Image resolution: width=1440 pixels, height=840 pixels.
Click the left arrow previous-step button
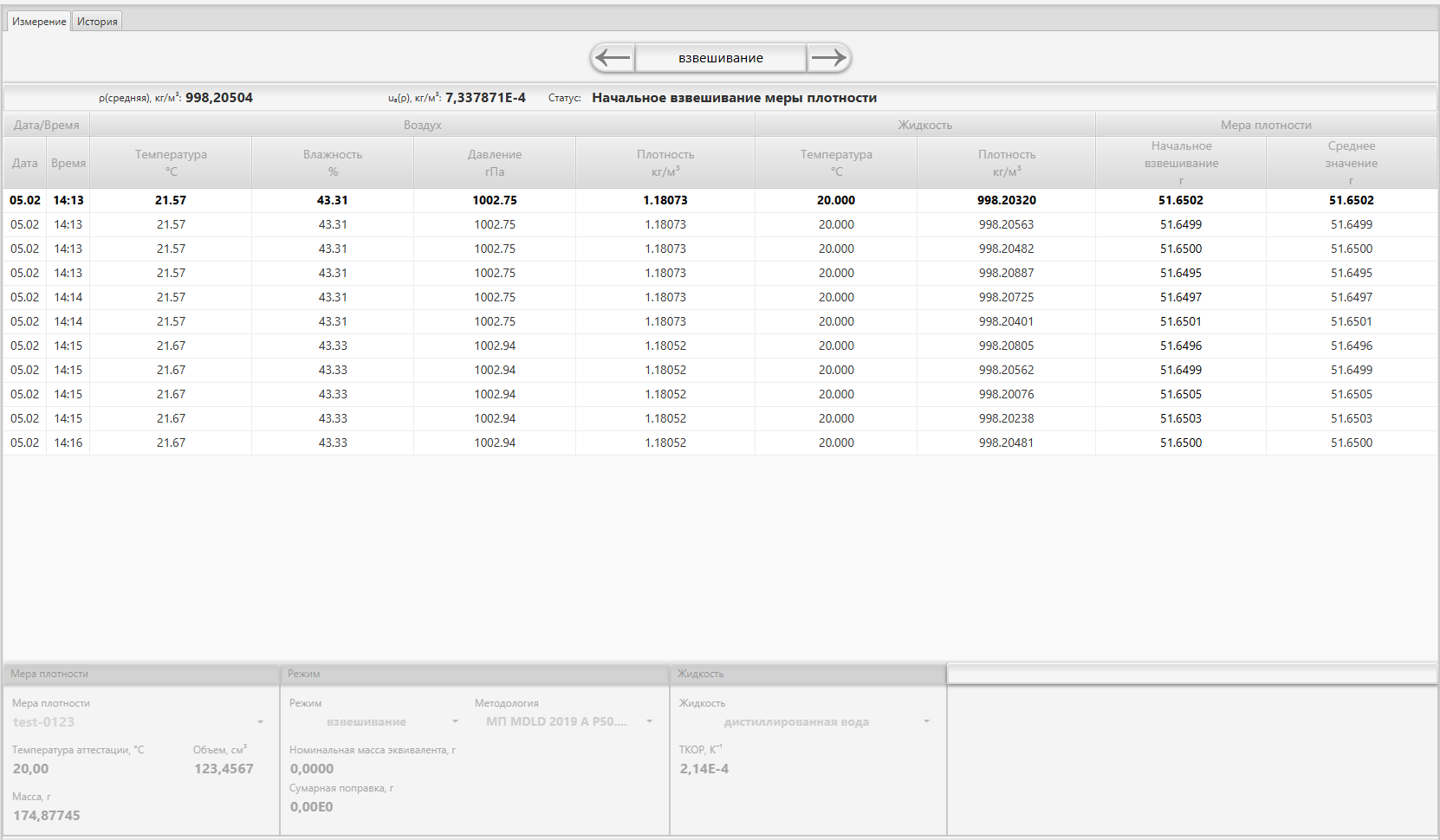tap(613, 58)
